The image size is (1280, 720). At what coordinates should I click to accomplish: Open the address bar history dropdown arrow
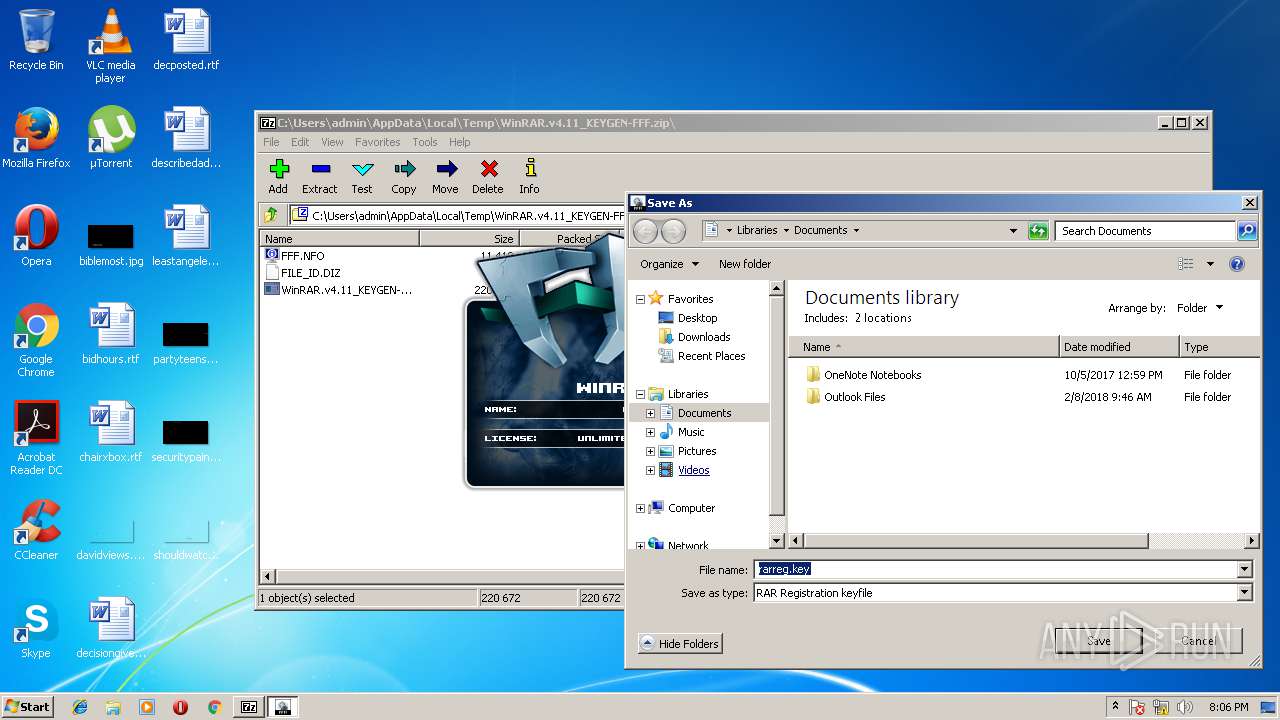point(1013,231)
